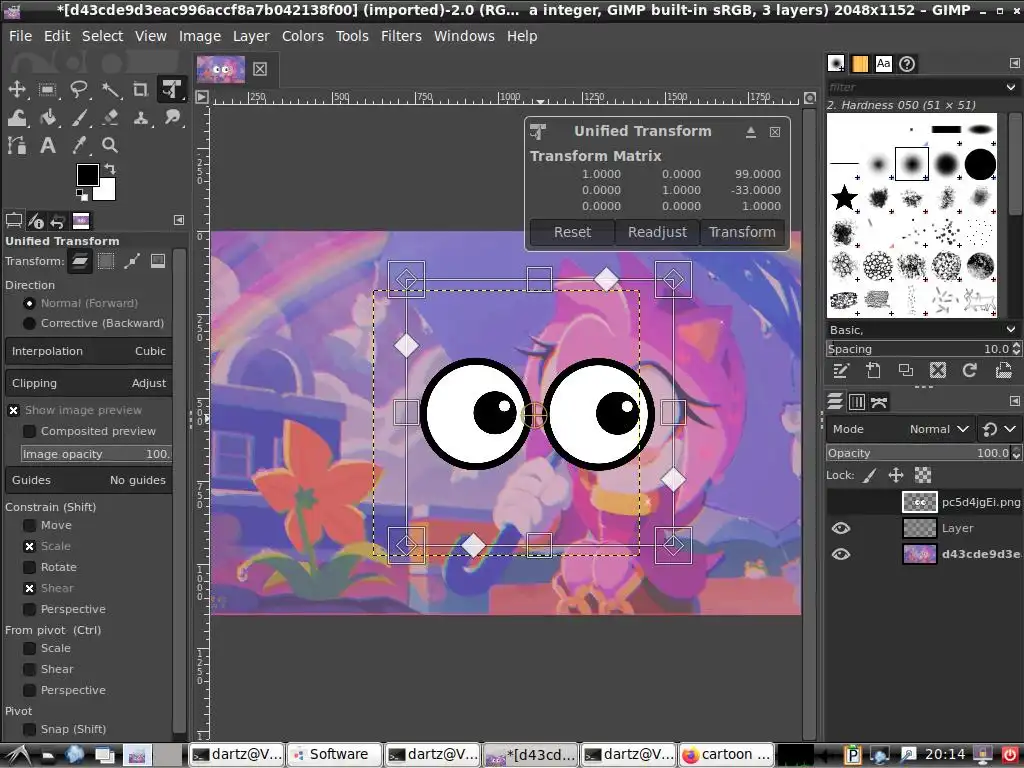This screenshot has width=1024, height=768.
Task: Open the tool options tab menu arrow
Action: (179, 220)
